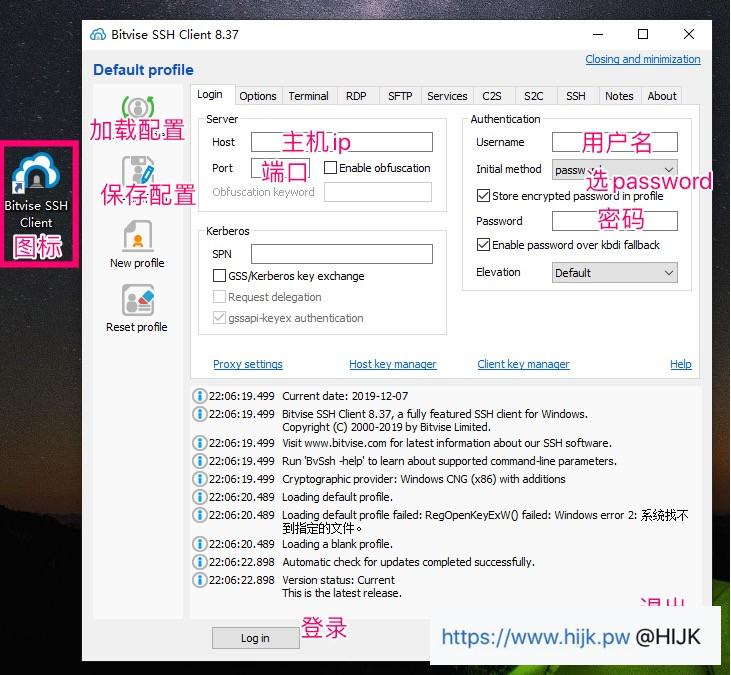
Task: Check GSS/Kerberos key exchange option
Action: (x=220, y=276)
